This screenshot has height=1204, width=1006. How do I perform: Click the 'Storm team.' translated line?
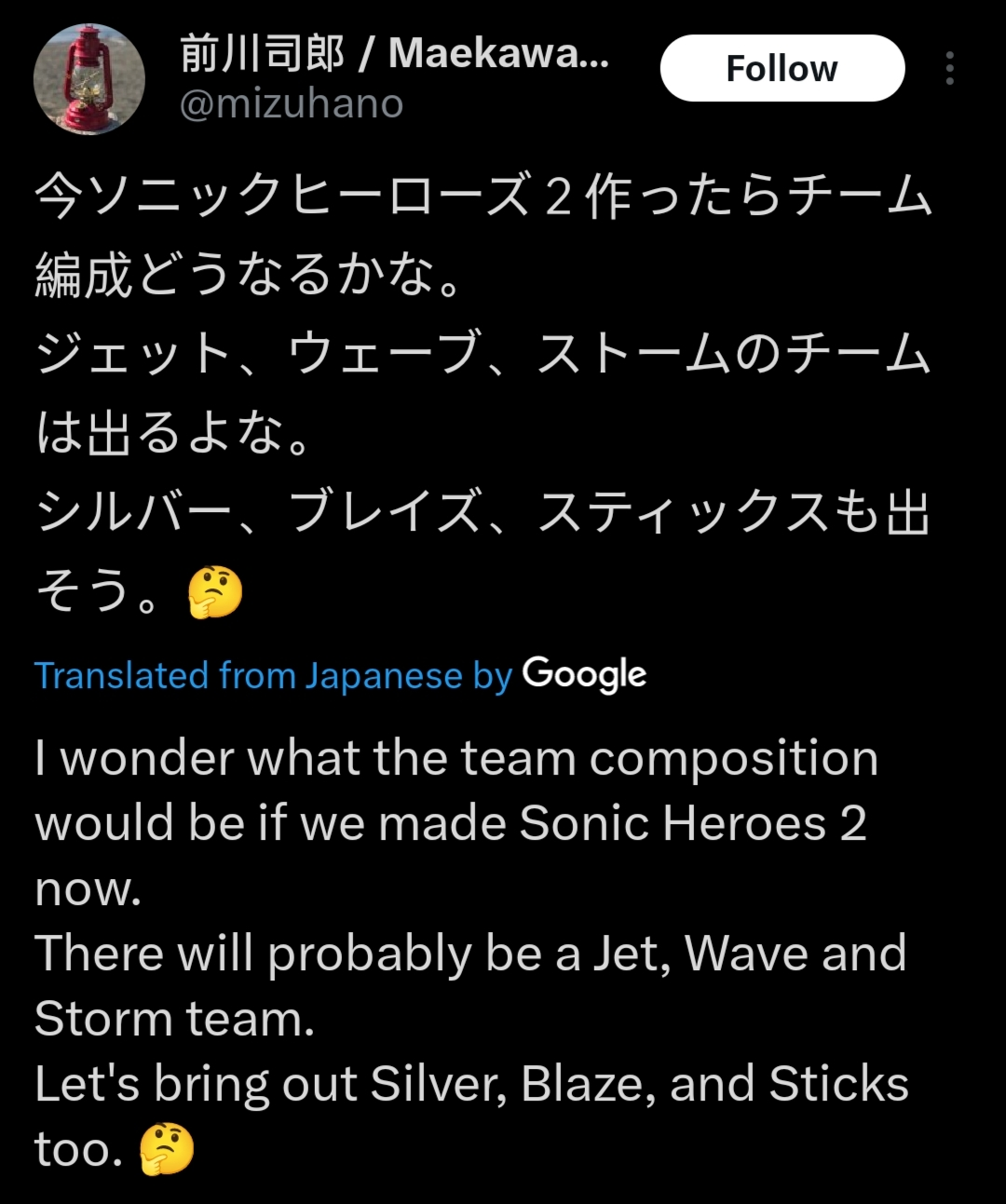pos(175,1019)
